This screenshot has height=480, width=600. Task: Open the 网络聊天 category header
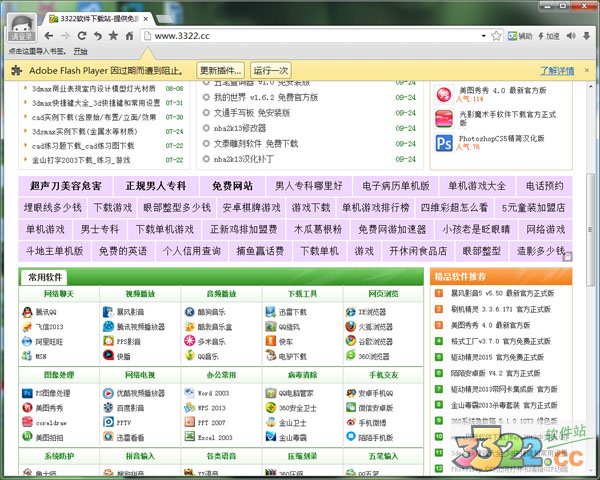pos(59,294)
